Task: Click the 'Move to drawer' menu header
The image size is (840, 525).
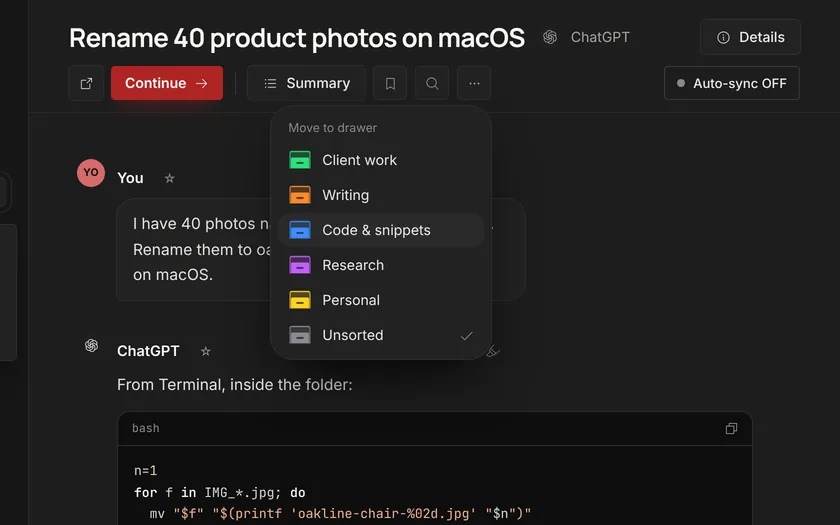Action: click(x=333, y=128)
